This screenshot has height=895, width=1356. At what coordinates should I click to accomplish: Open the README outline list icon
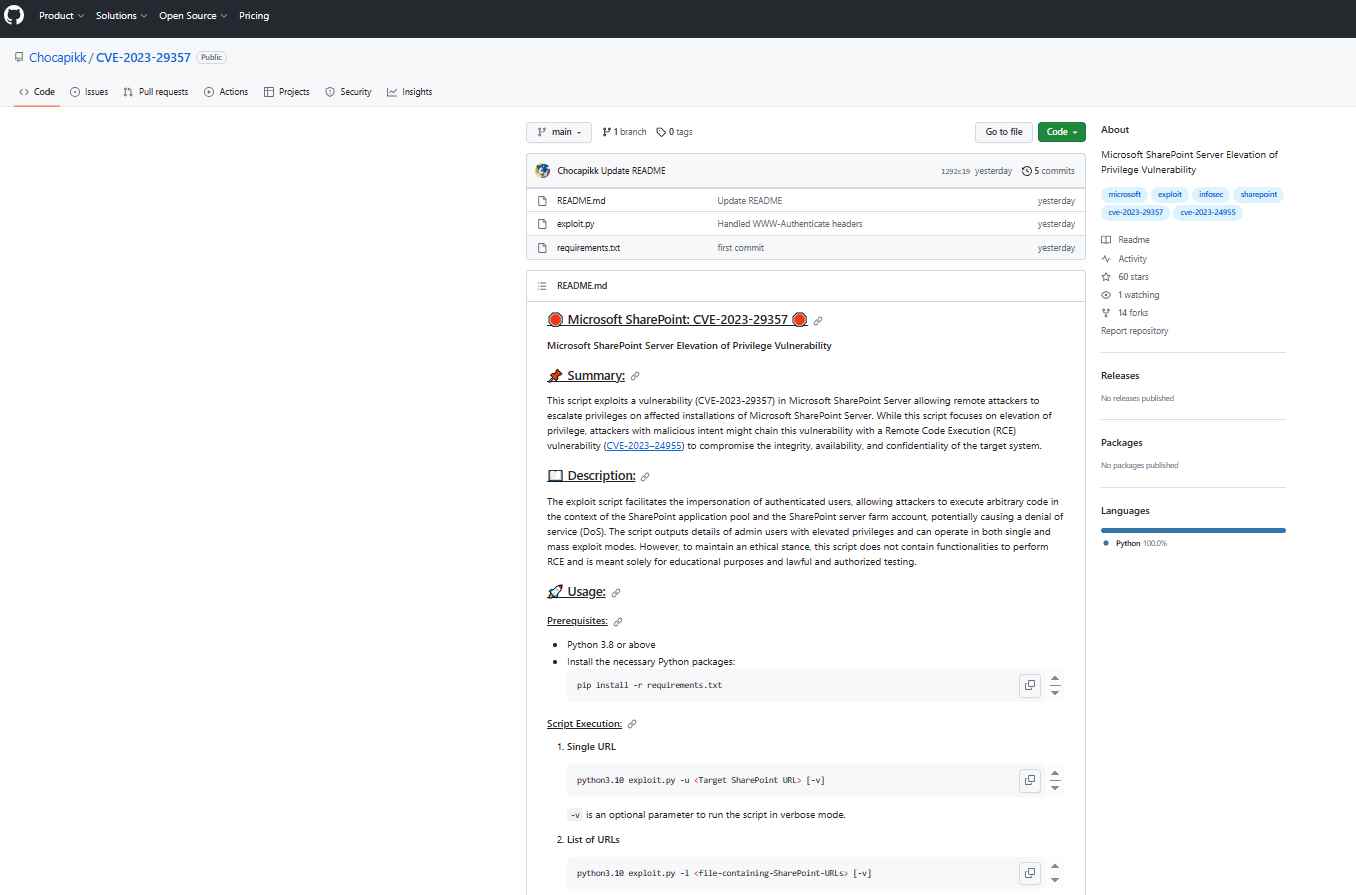pyautogui.click(x=542, y=286)
